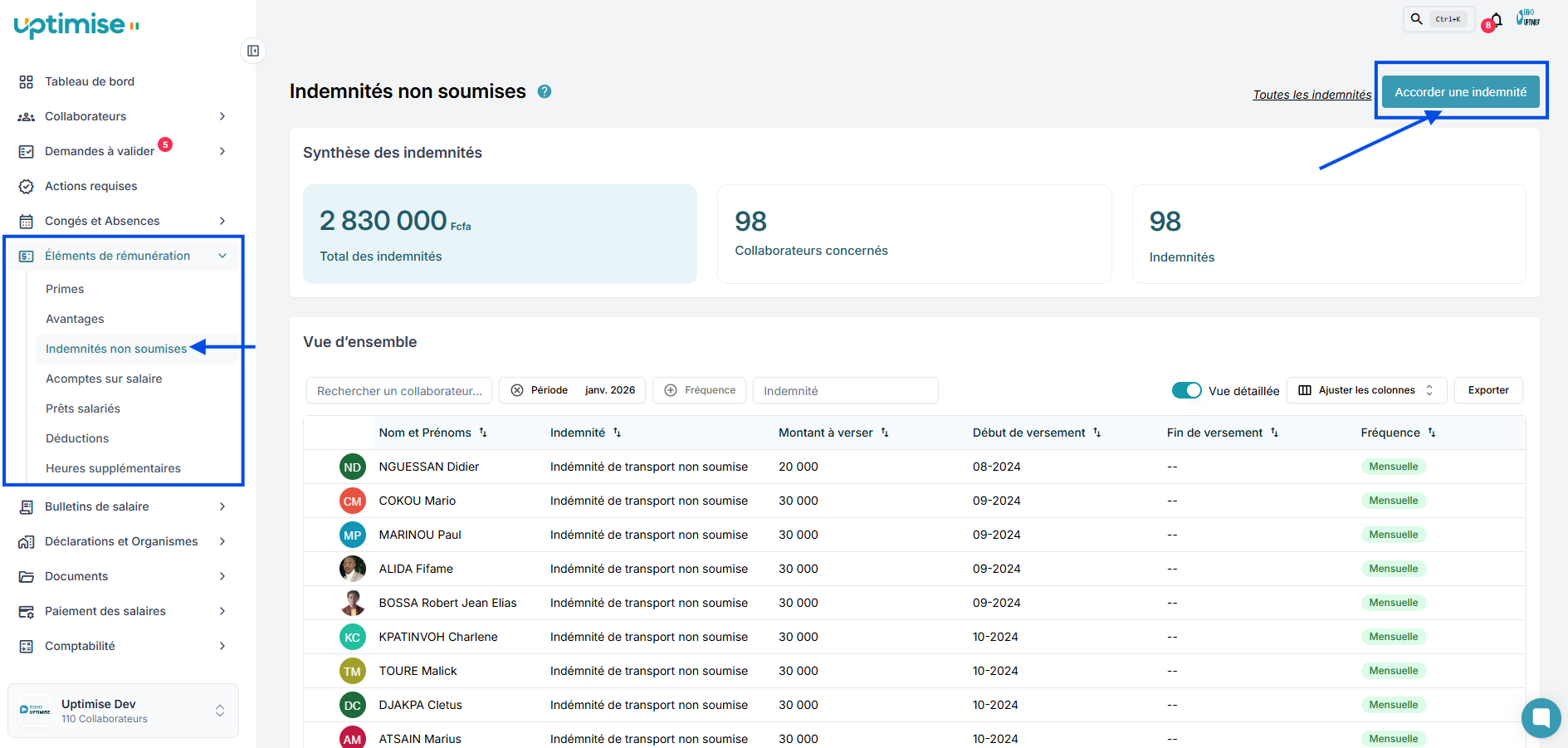Collapse the sidebar with the panel icon

[x=253, y=51]
